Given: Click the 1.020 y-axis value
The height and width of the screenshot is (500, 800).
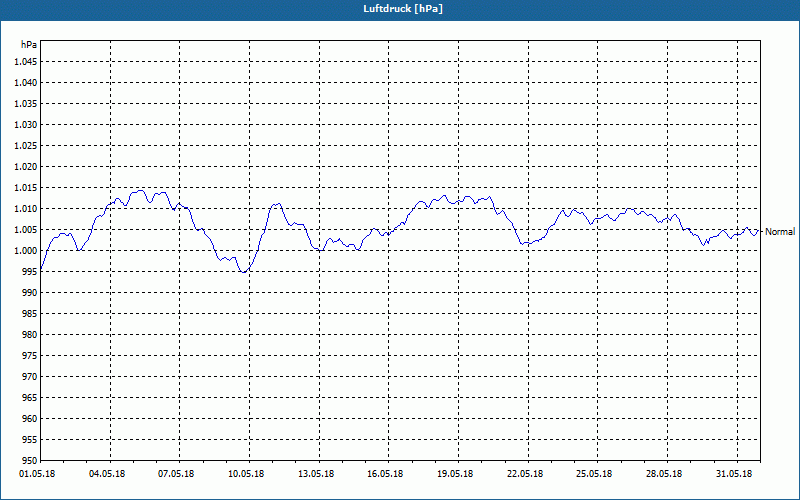Looking at the screenshot, I should click(27, 166).
